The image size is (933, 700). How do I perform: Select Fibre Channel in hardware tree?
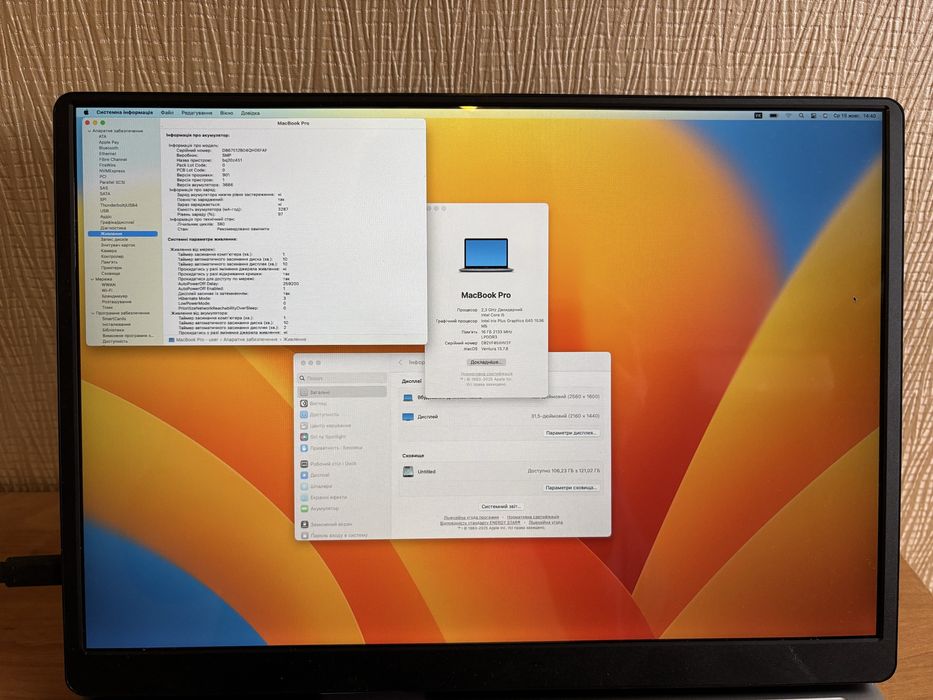click(113, 160)
